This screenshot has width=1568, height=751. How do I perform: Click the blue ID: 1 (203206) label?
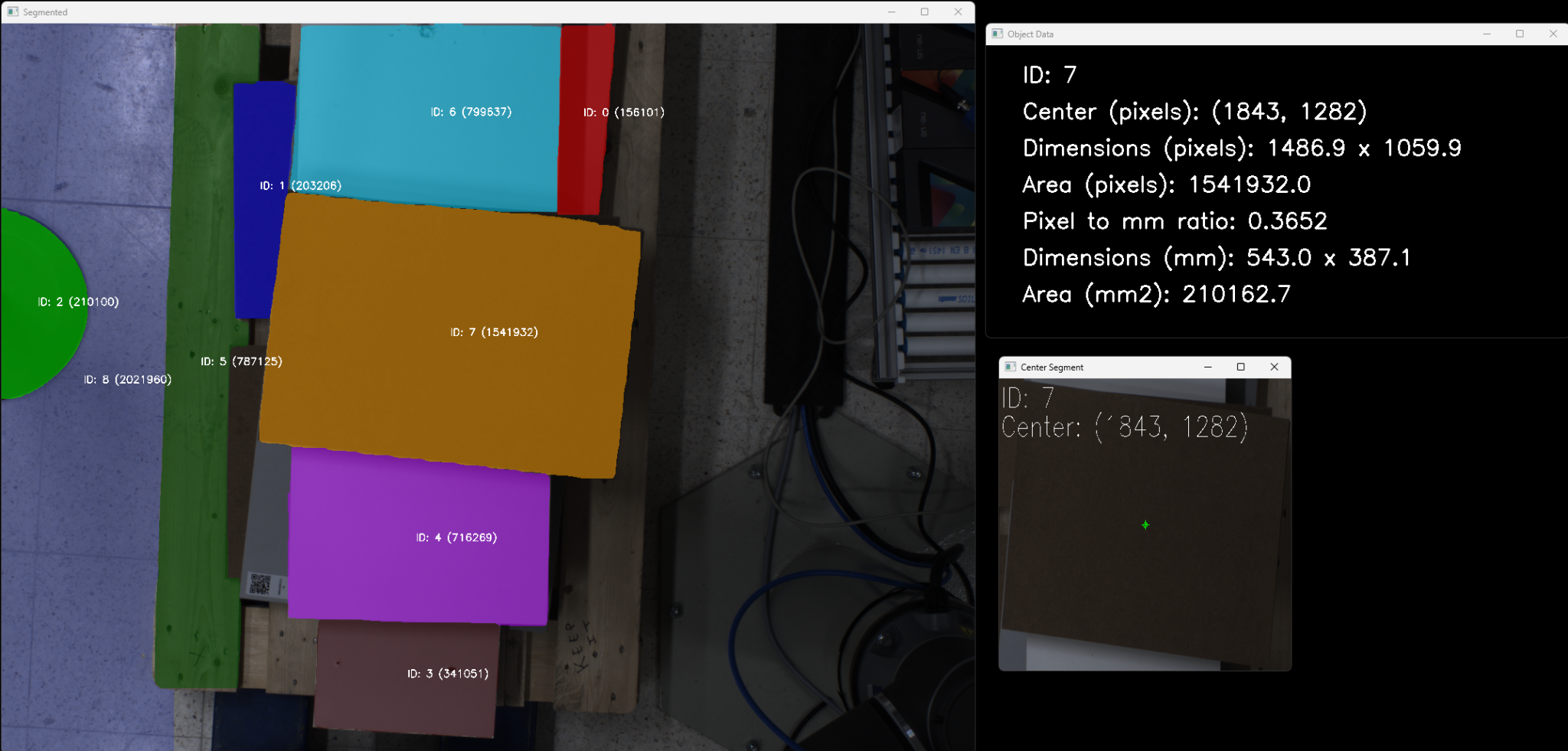[300, 186]
